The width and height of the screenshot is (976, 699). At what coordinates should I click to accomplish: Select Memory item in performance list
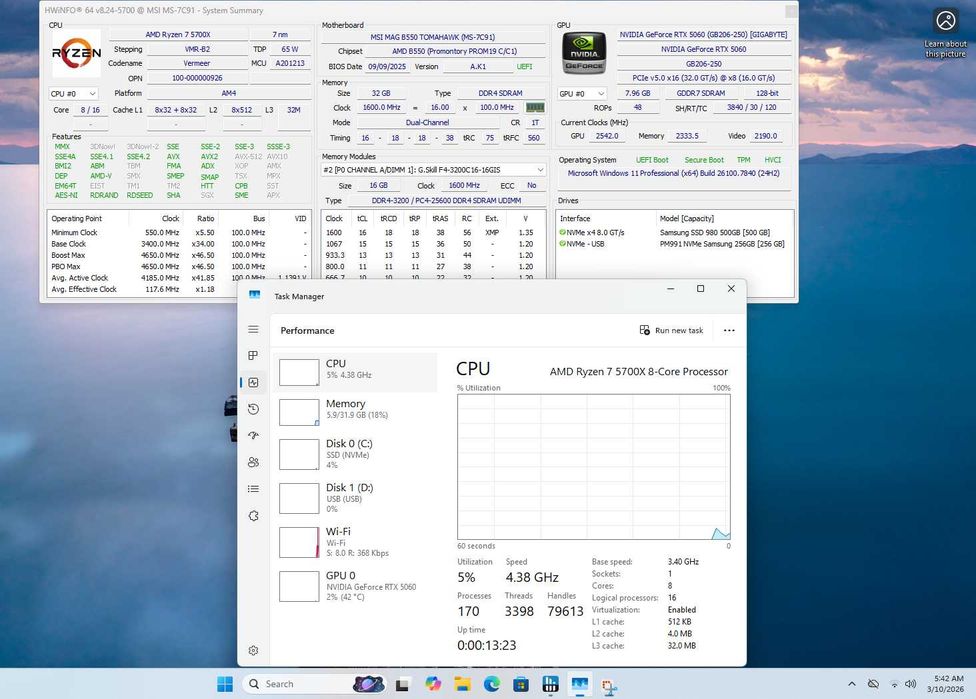355,412
